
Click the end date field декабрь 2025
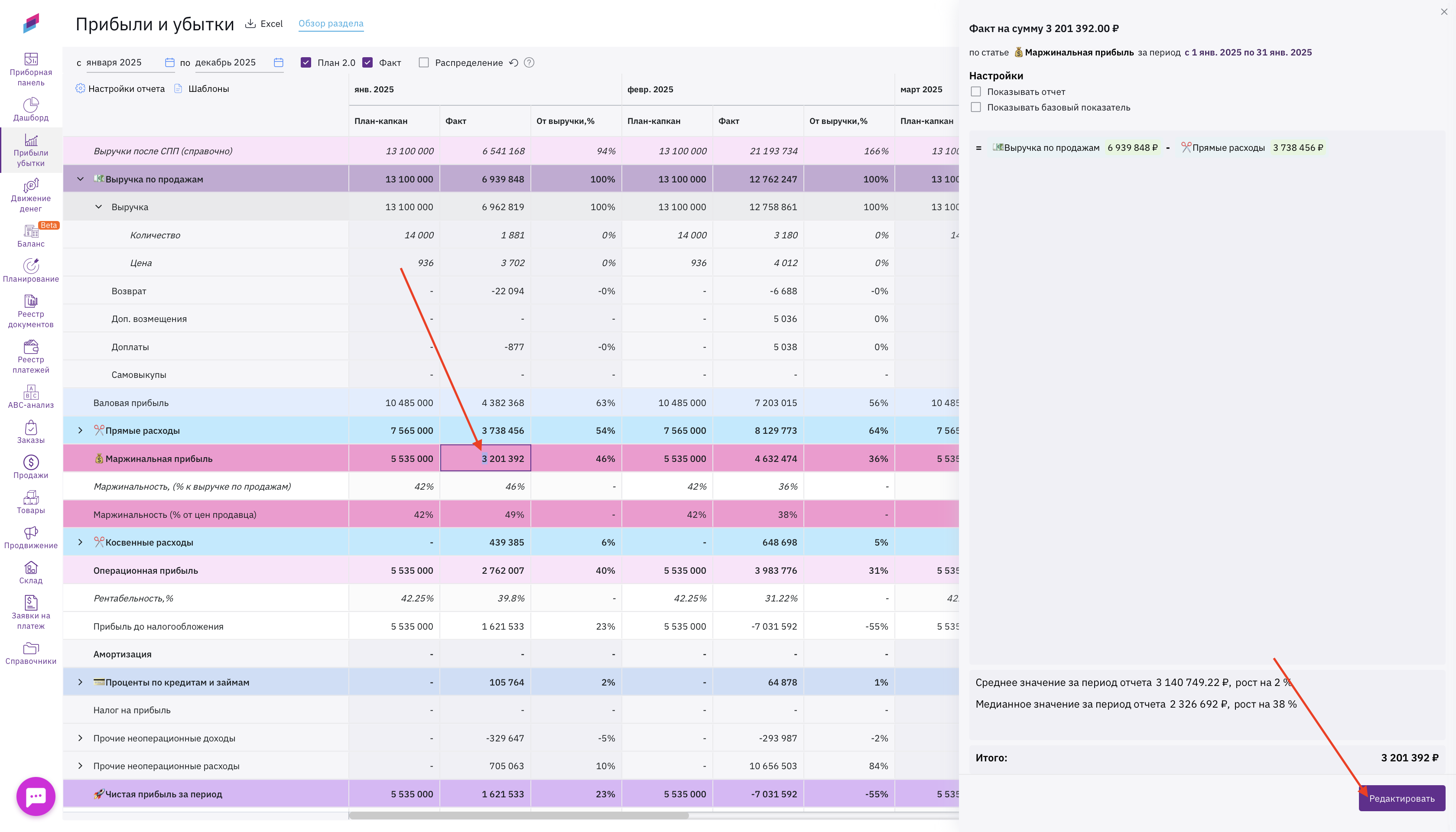(x=226, y=63)
